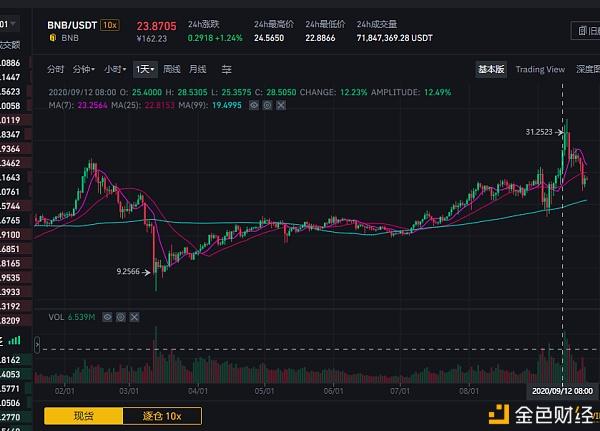Click the 03/01 date on the time axis
This screenshot has width=600, height=431.
129,391
